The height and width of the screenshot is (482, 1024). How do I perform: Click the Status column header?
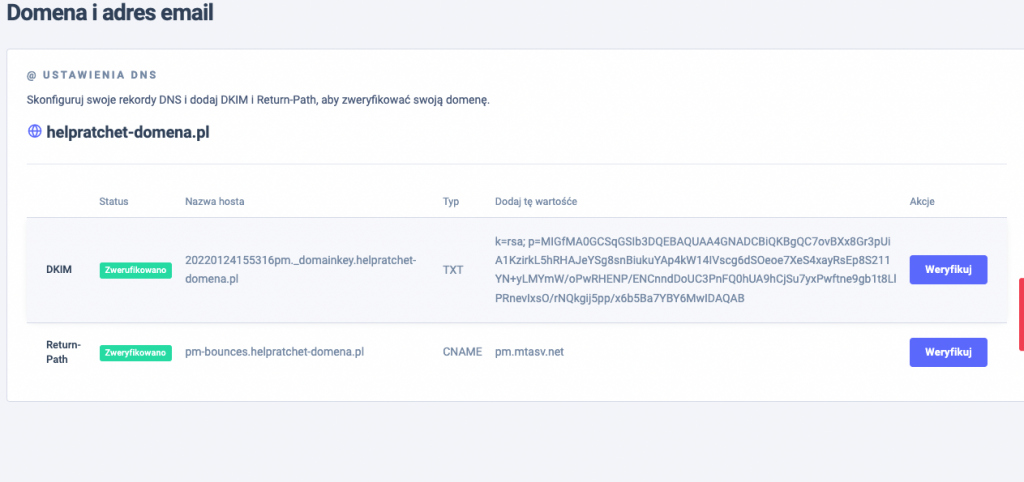[114, 201]
